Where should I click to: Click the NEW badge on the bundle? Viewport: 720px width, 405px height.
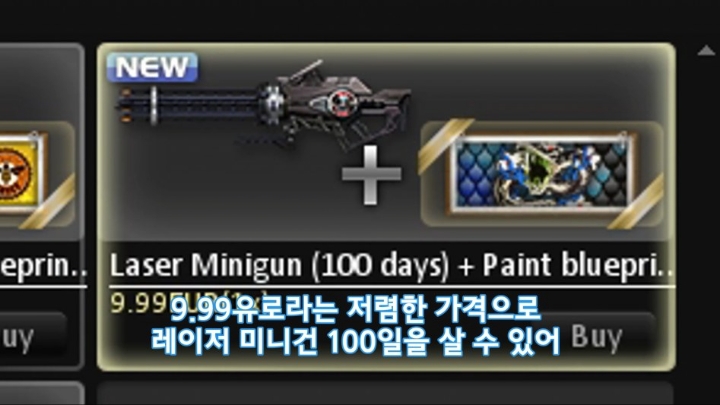pos(152,67)
